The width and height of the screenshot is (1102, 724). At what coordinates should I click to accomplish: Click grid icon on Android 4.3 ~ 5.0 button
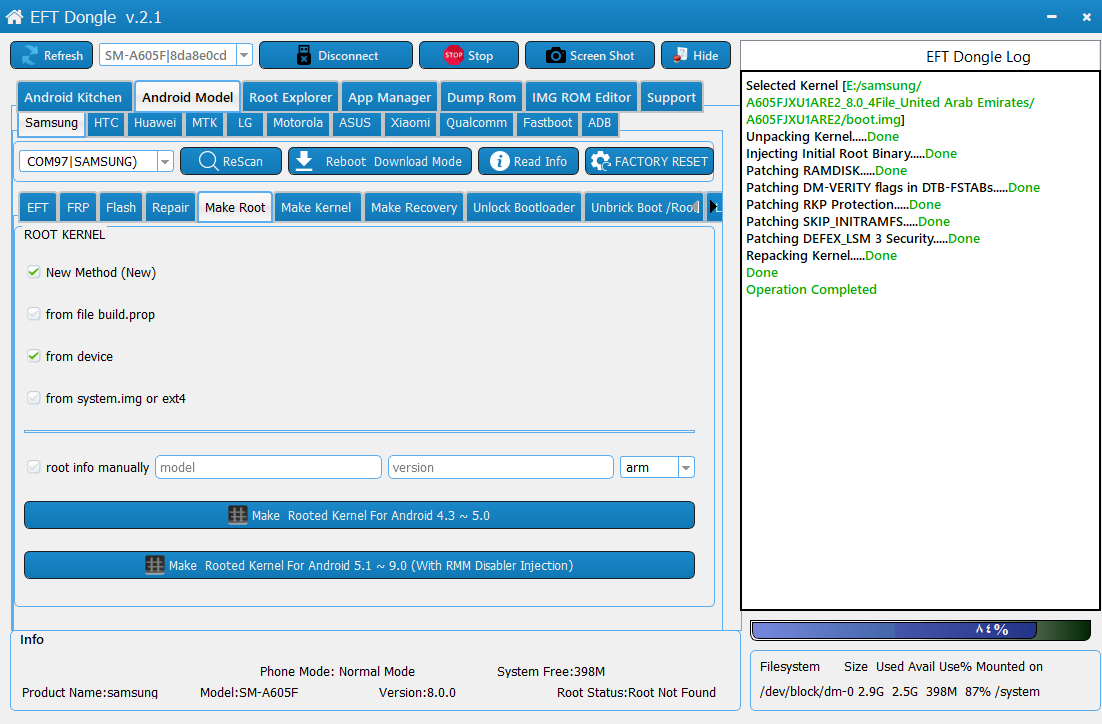(238, 515)
